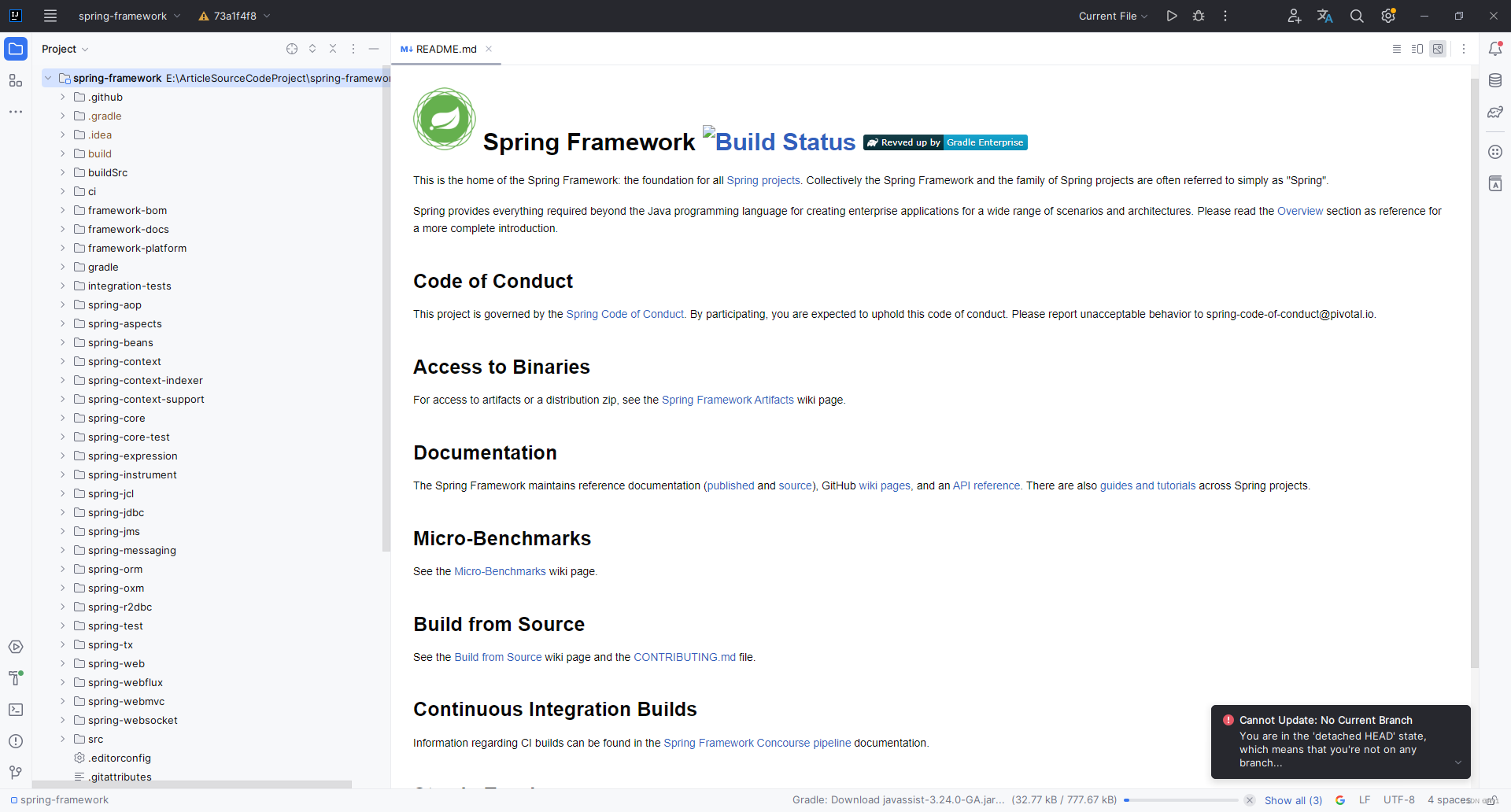
Task: Open the Overview link
Action: pos(1300,211)
